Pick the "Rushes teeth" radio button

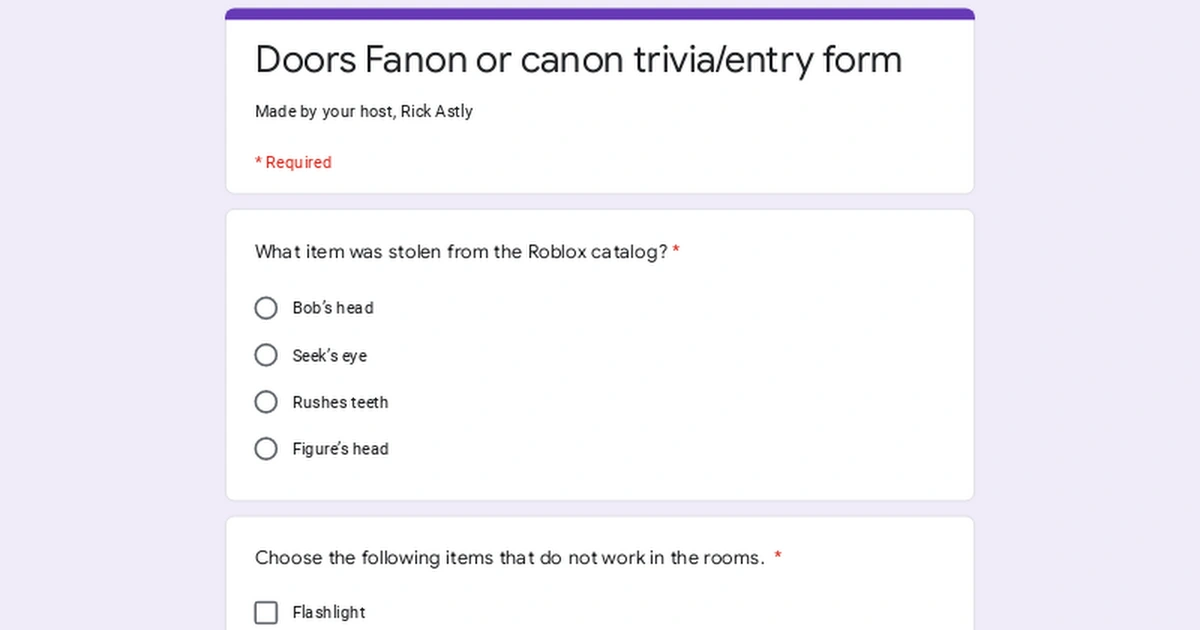point(266,402)
